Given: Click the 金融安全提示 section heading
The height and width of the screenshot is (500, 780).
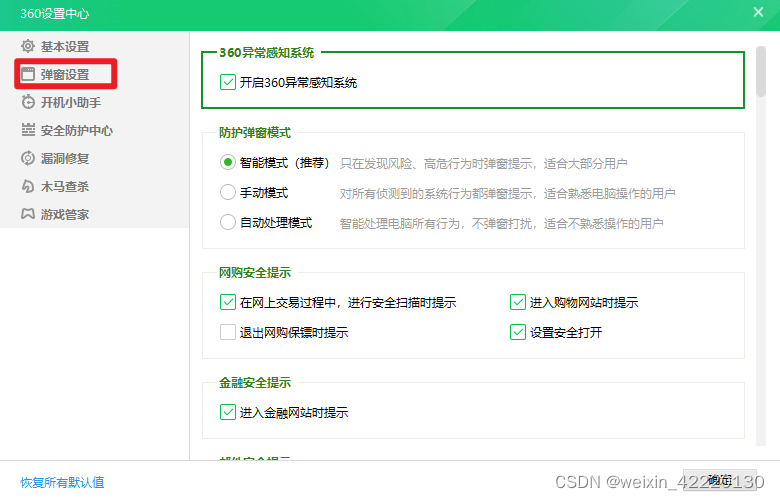Looking at the screenshot, I should [x=255, y=383].
